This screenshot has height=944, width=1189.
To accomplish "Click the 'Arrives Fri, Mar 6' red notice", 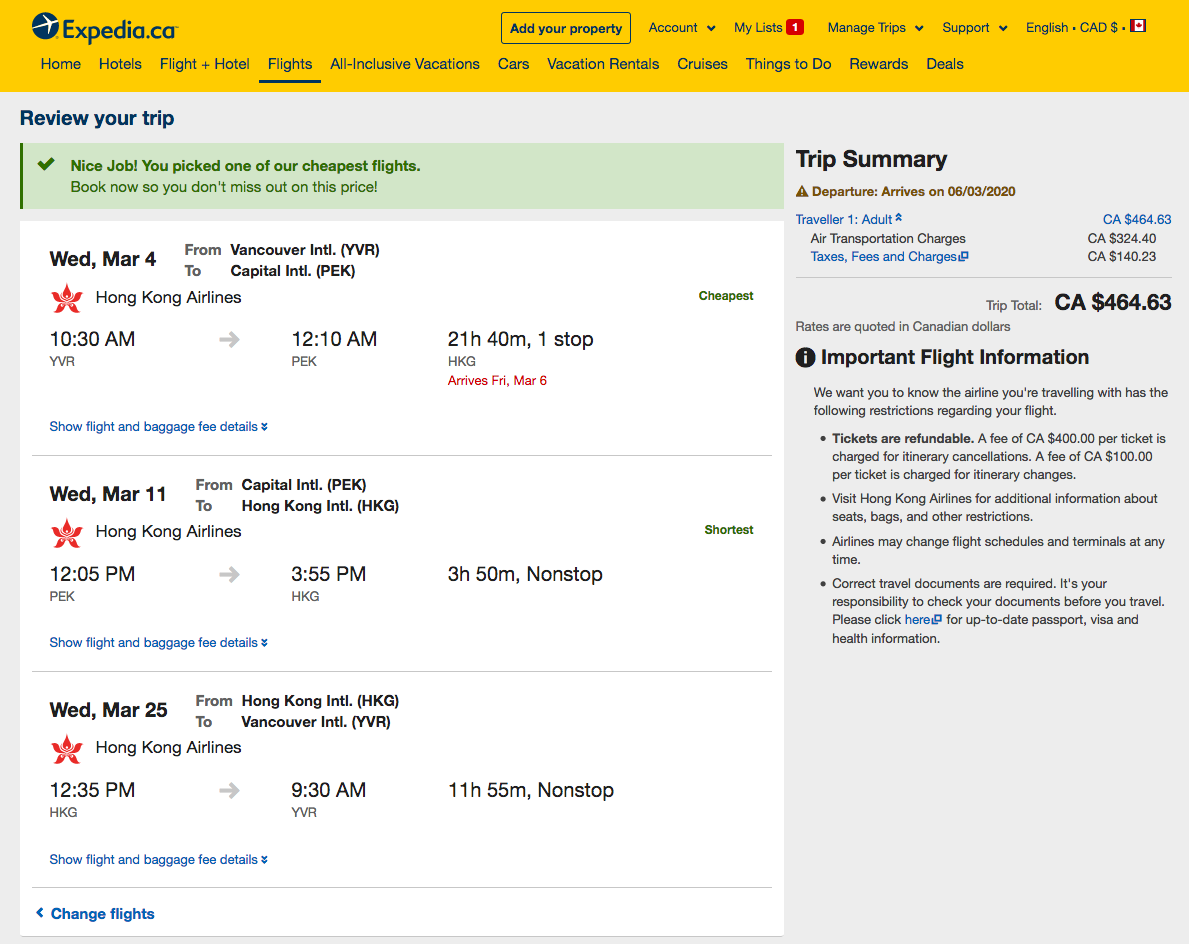I will (497, 381).
